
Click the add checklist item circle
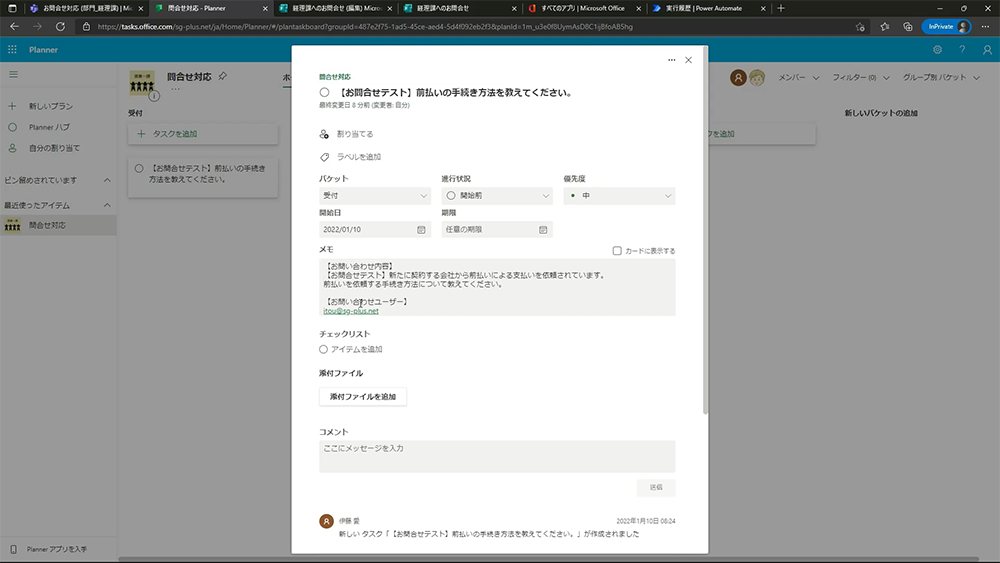pyautogui.click(x=323, y=349)
